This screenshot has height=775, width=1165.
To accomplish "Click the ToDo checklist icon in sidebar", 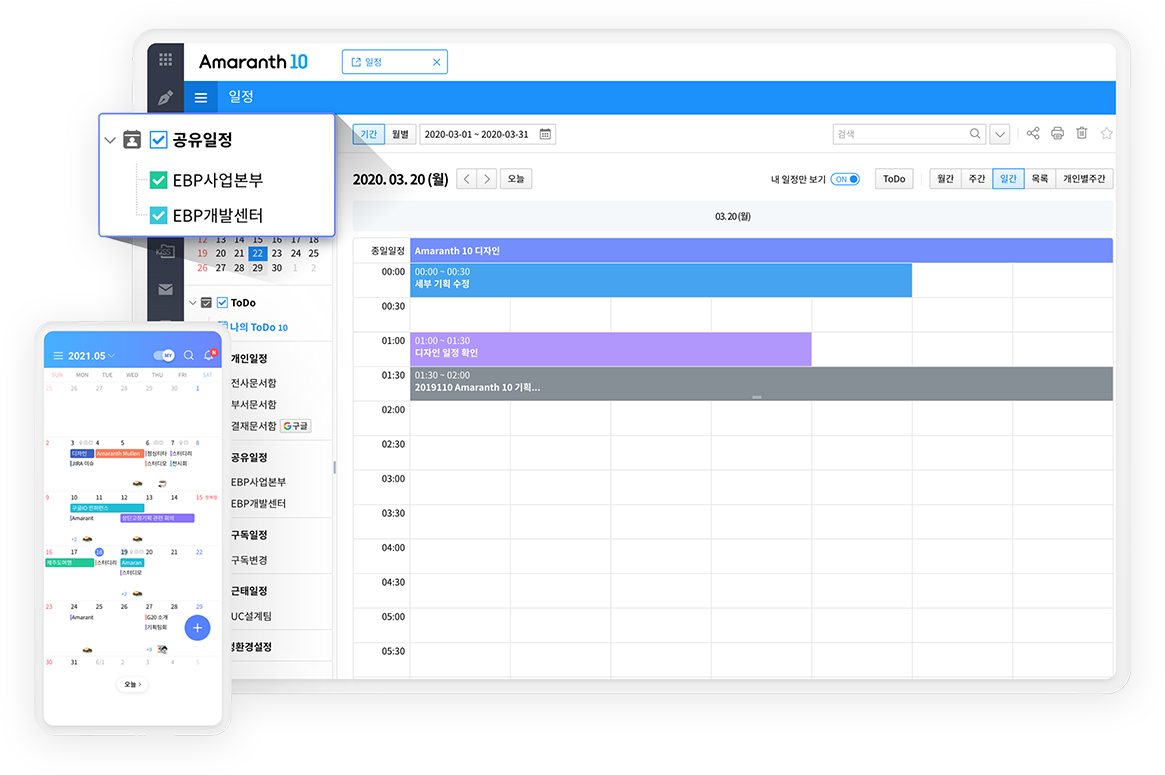I will (x=207, y=302).
